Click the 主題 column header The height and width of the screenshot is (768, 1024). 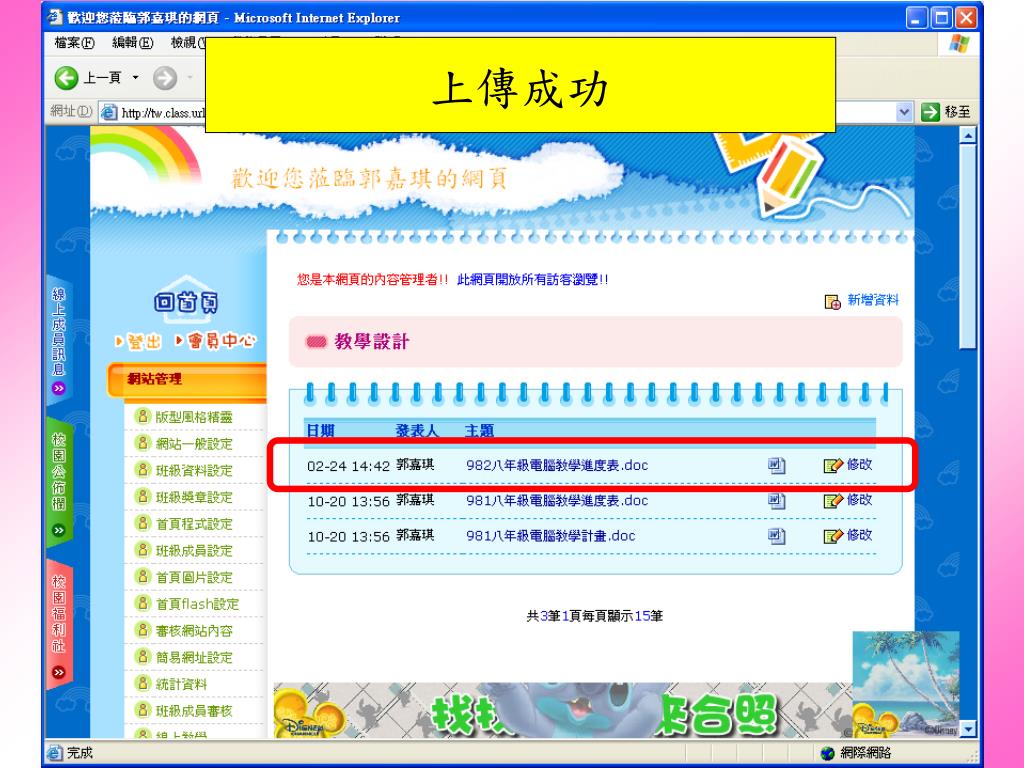[x=479, y=431]
